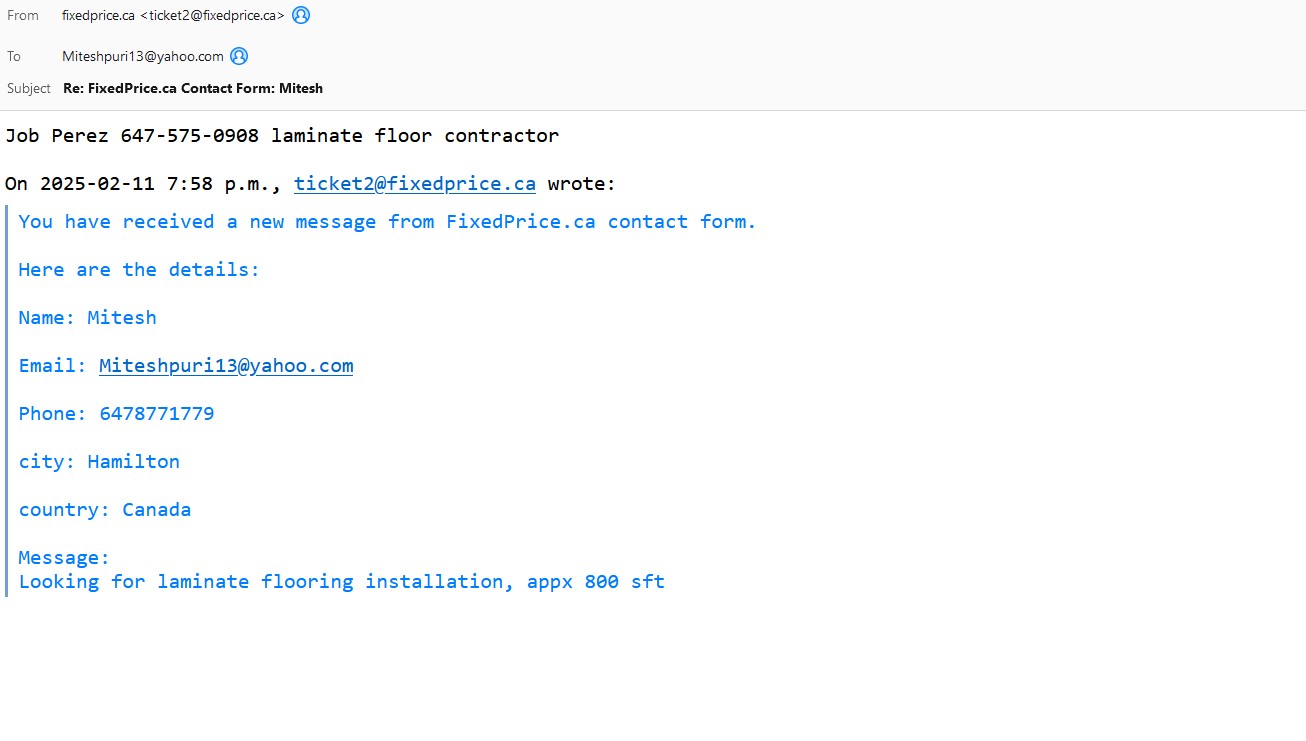Open the ticket2@fixedprice.ca link in reply line

pyautogui.click(x=414, y=184)
